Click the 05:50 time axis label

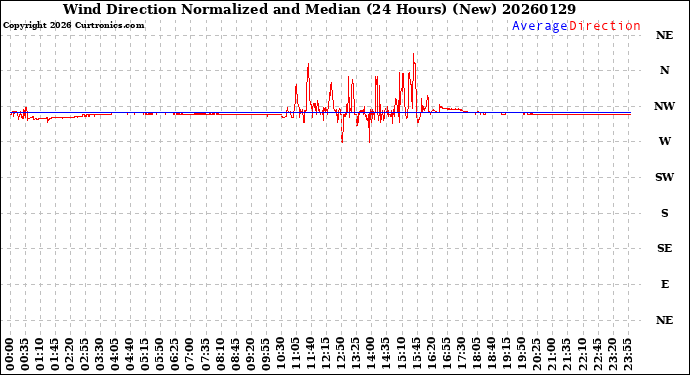click(x=161, y=355)
